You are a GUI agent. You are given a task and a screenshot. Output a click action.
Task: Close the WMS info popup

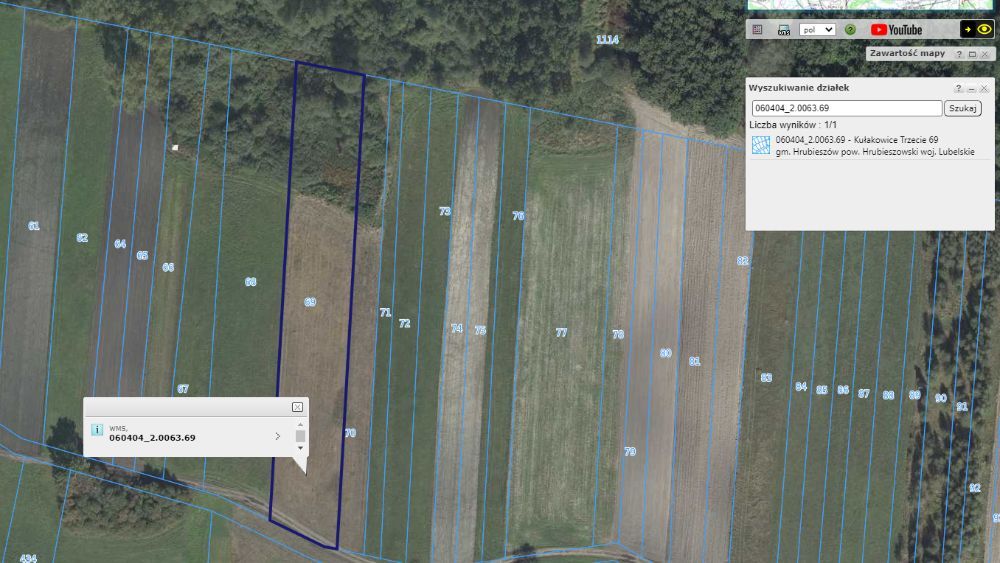coord(297,407)
